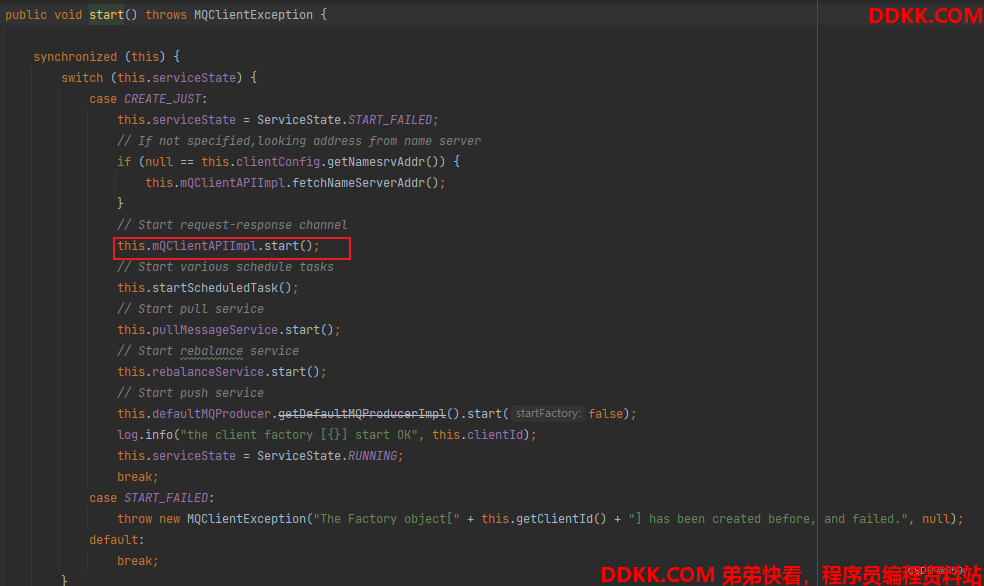Click the log.info call
984x586 pixels.
click(145, 435)
